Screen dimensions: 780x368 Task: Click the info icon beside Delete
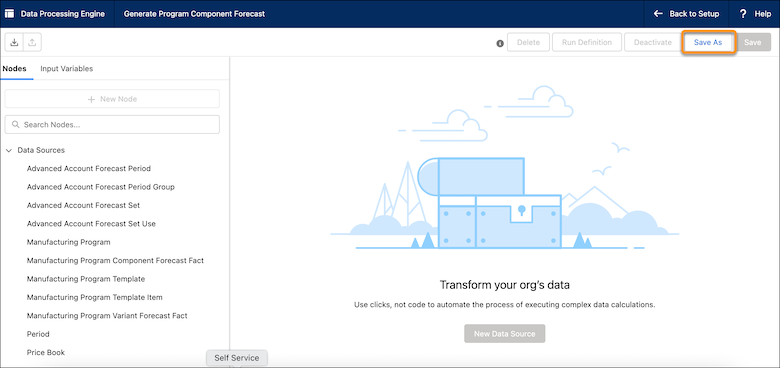point(500,43)
